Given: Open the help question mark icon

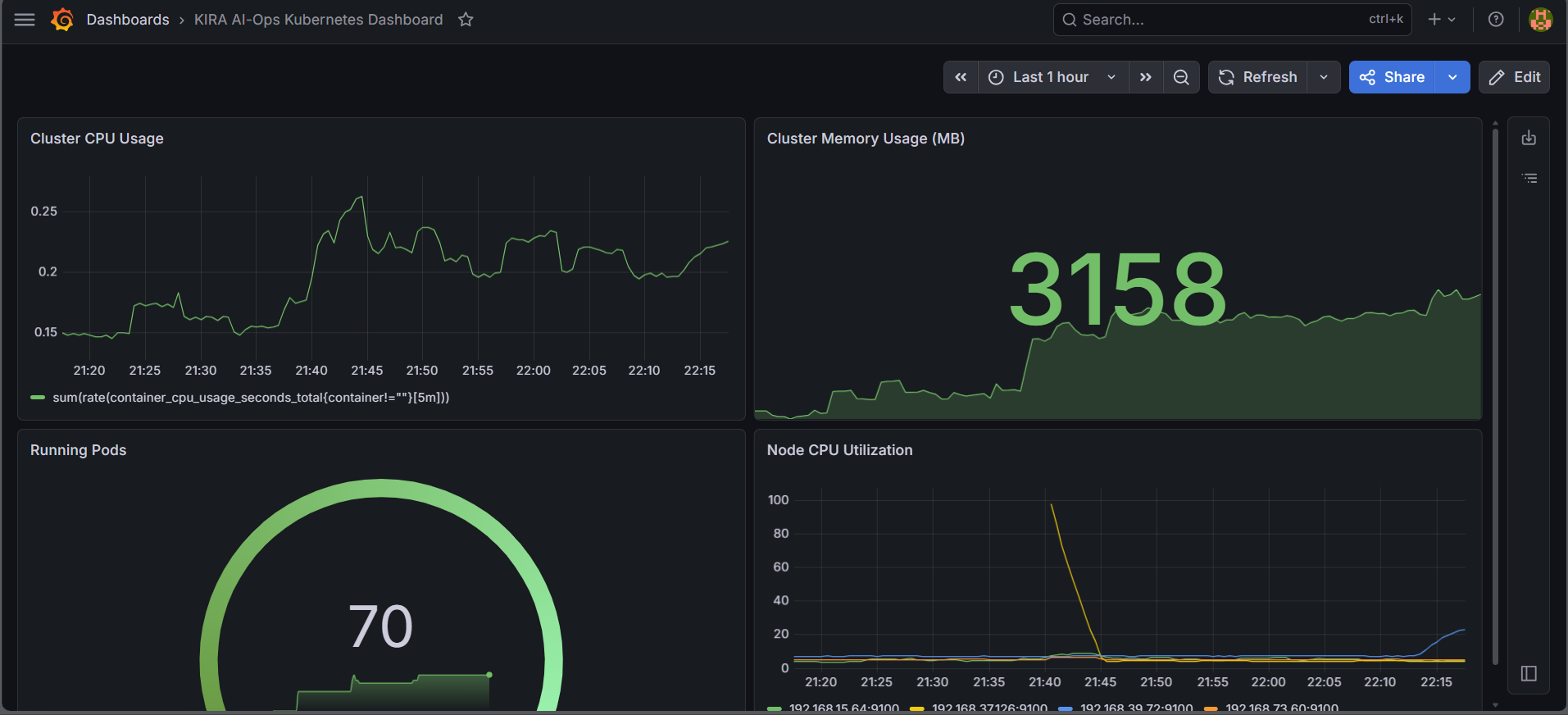Looking at the screenshot, I should [1496, 20].
